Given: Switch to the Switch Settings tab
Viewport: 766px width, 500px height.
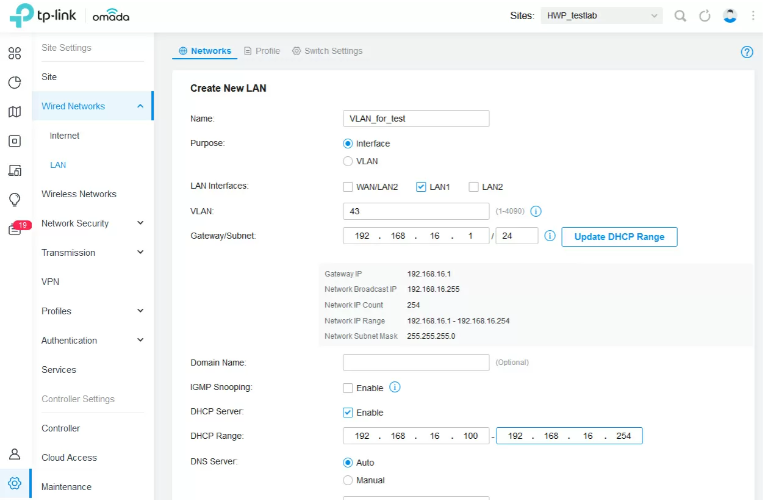Looking at the screenshot, I should coord(327,51).
